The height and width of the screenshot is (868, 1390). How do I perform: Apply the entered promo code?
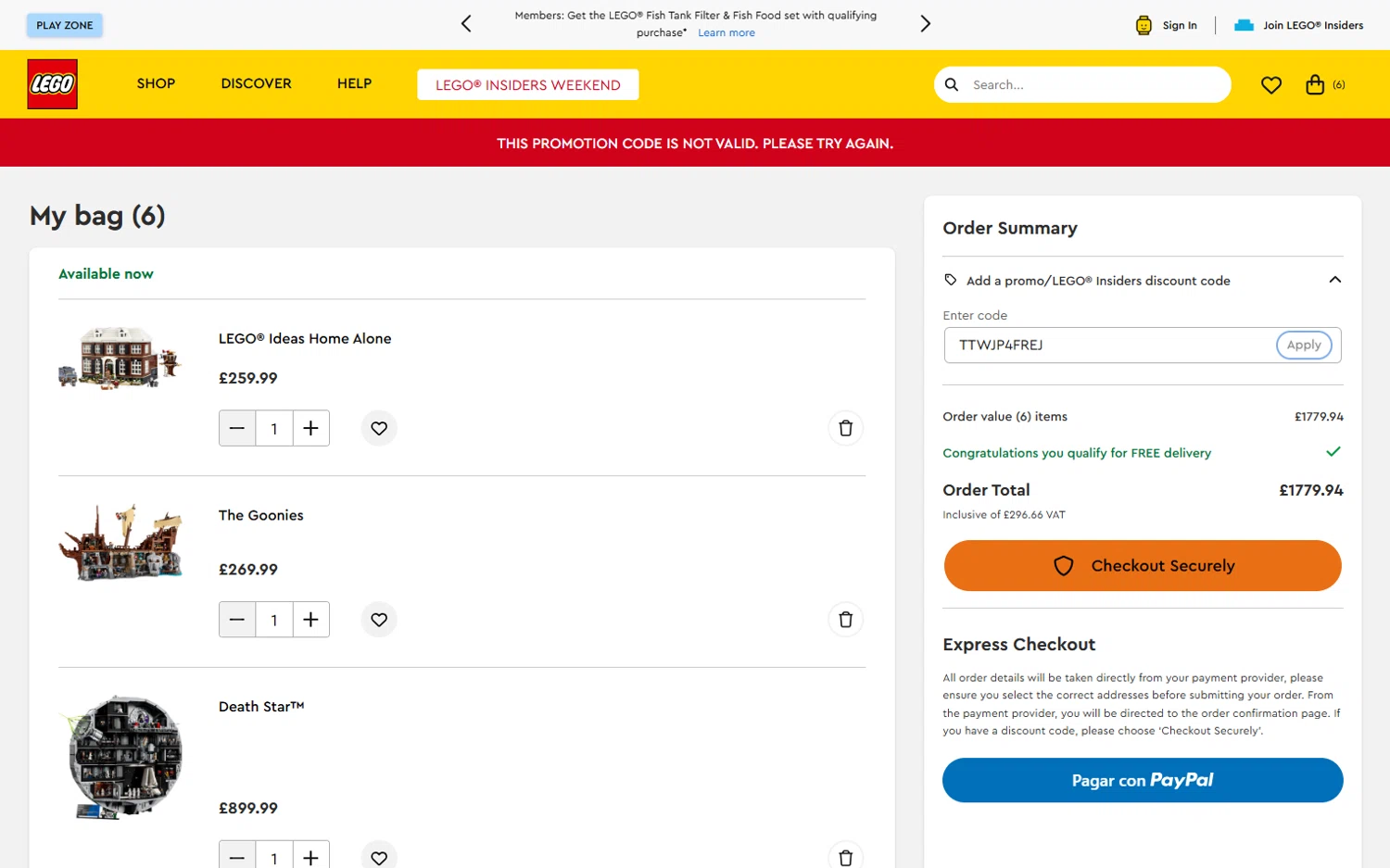[x=1304, y=345]
